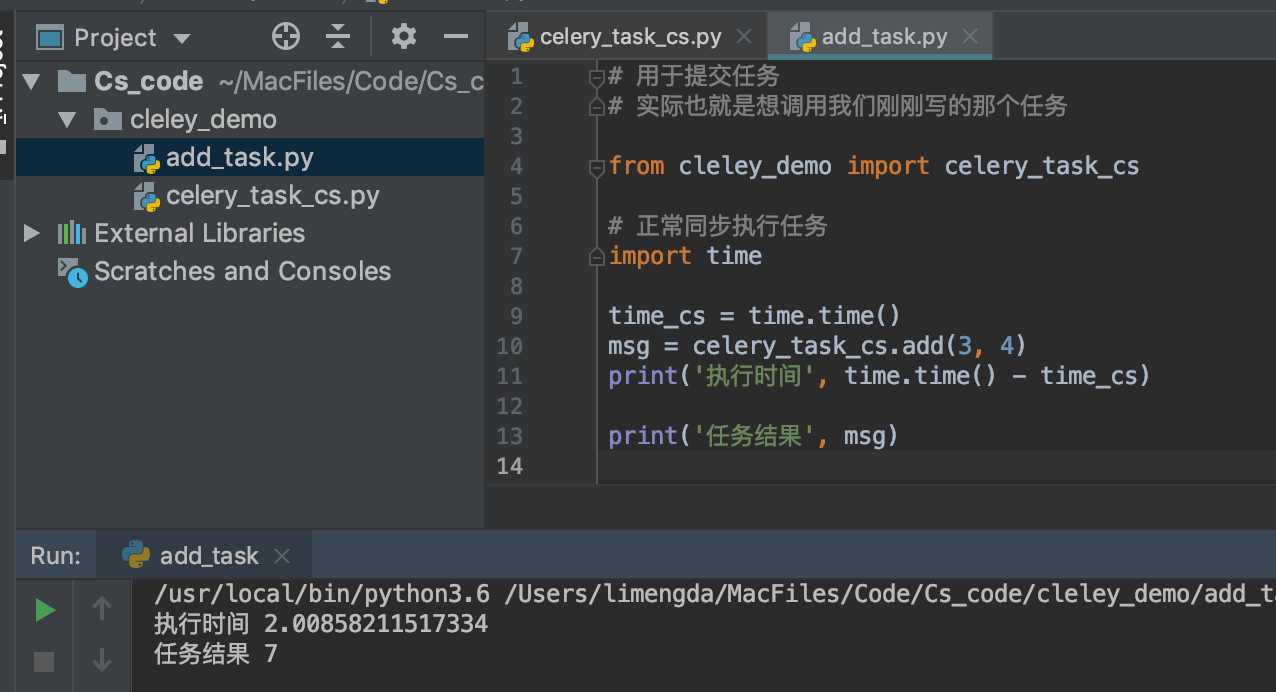Screen dimensions: 1276x692
Task: Click External Libraries label
Action: pos(199,233)
